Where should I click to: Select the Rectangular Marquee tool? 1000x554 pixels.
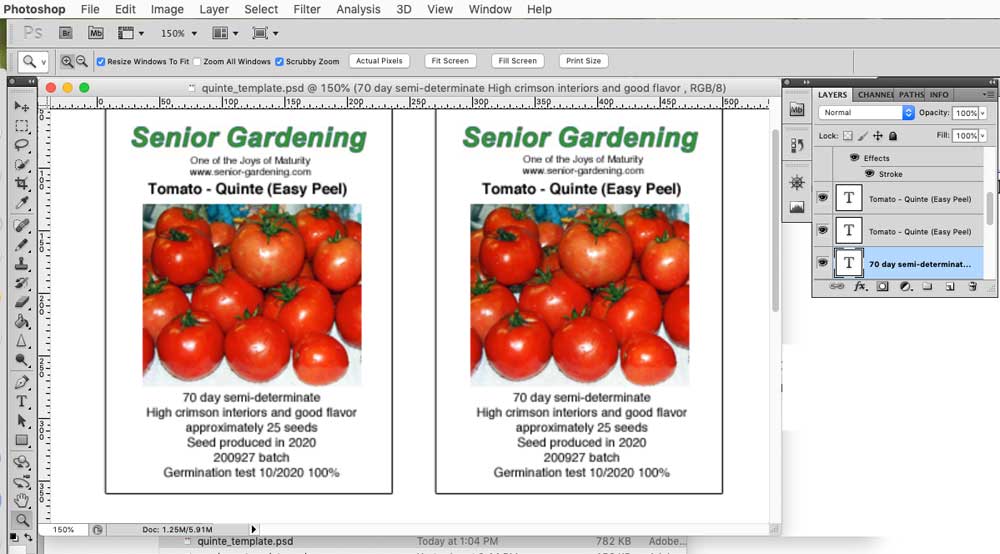pyautogui.click(x=22, y=126)
